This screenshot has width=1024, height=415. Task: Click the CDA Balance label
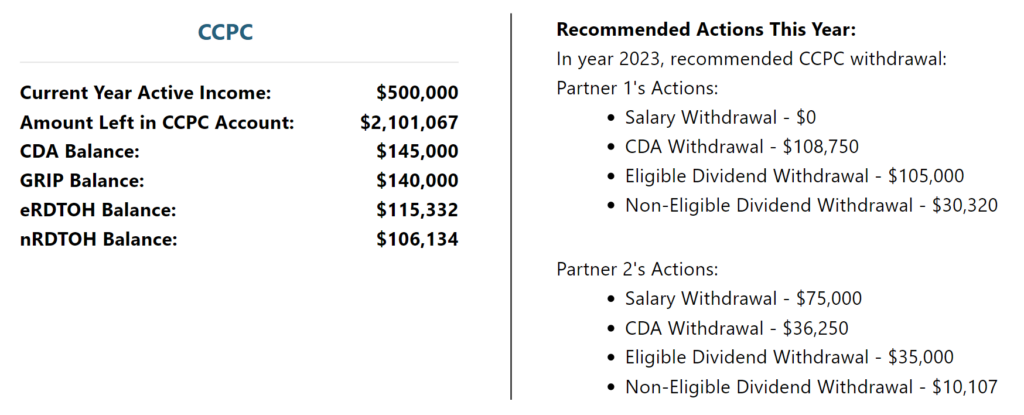pos(80,152)
